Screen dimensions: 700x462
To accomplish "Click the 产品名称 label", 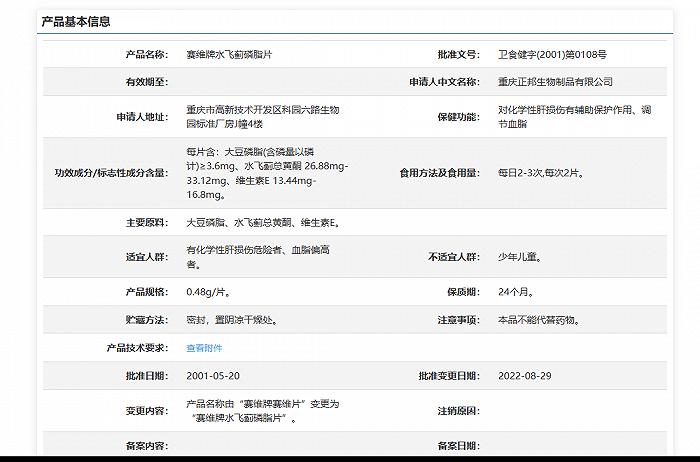I will point(147,54).
